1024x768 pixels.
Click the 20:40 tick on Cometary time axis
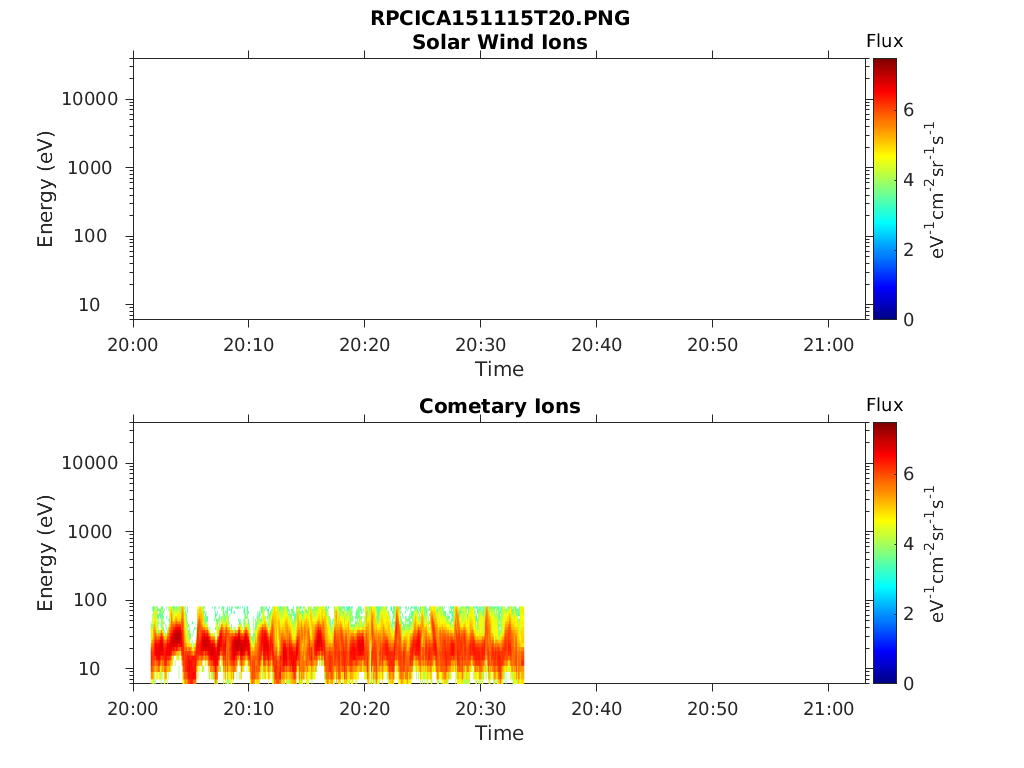(596, 709)
